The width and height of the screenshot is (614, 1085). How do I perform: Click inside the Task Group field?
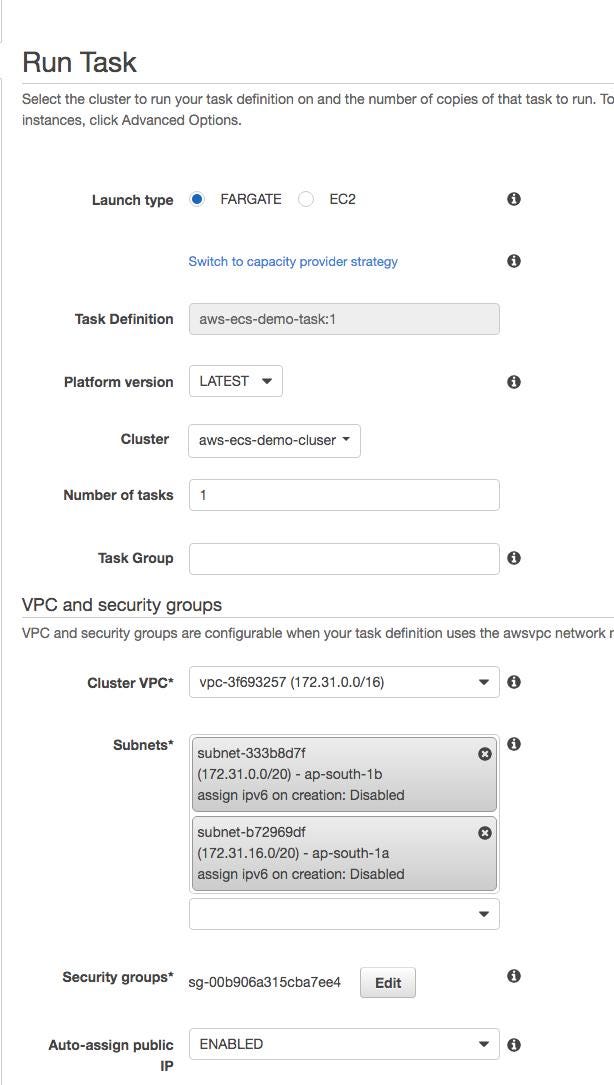344,558
